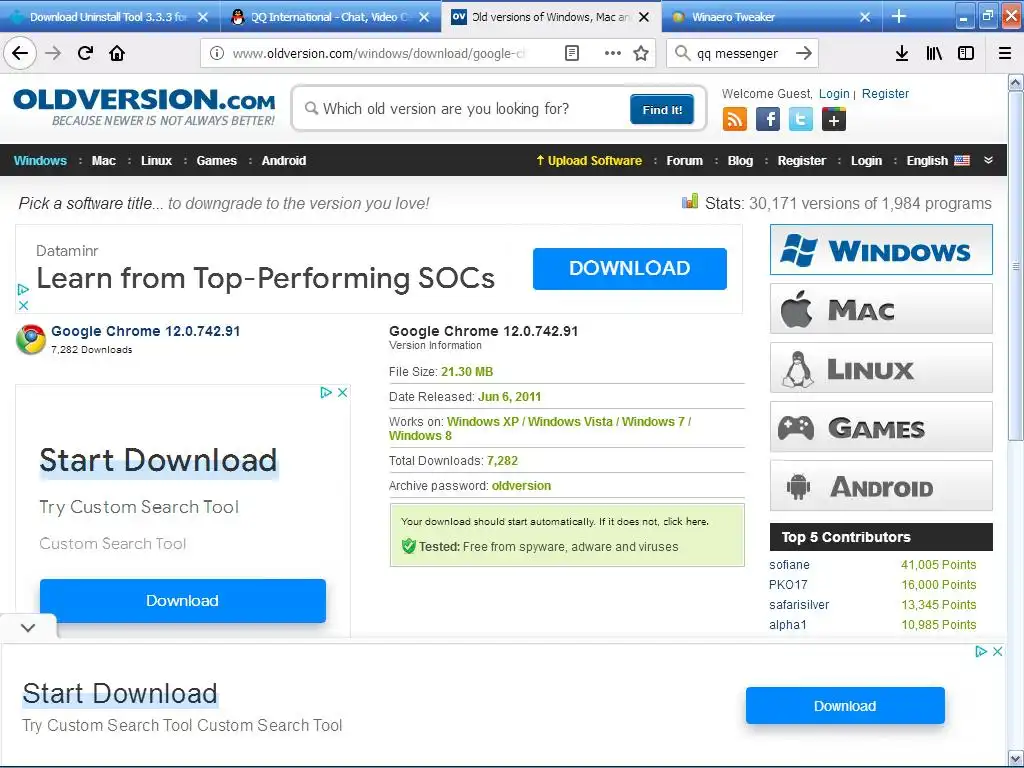Open OldVersion Twitter icon
Screen dimensions: 1024x768
pyautogui.click(x=801, y=120)
